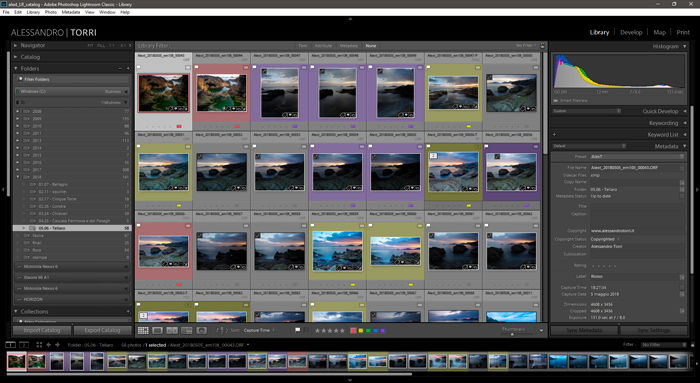Click action icon beside Copy Name field

682,182
